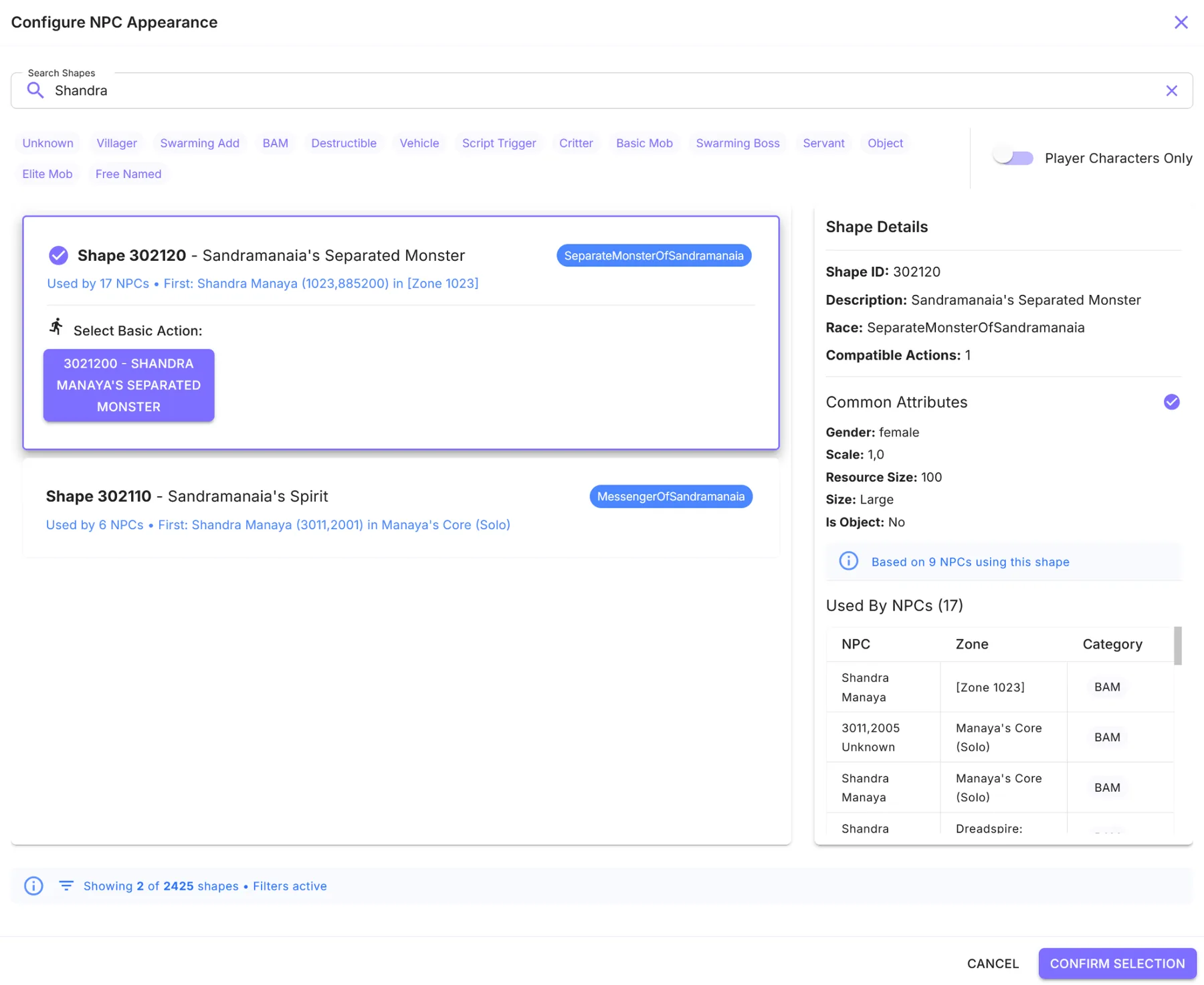Toggle Player Characters Only switch

click(1013, 158)
